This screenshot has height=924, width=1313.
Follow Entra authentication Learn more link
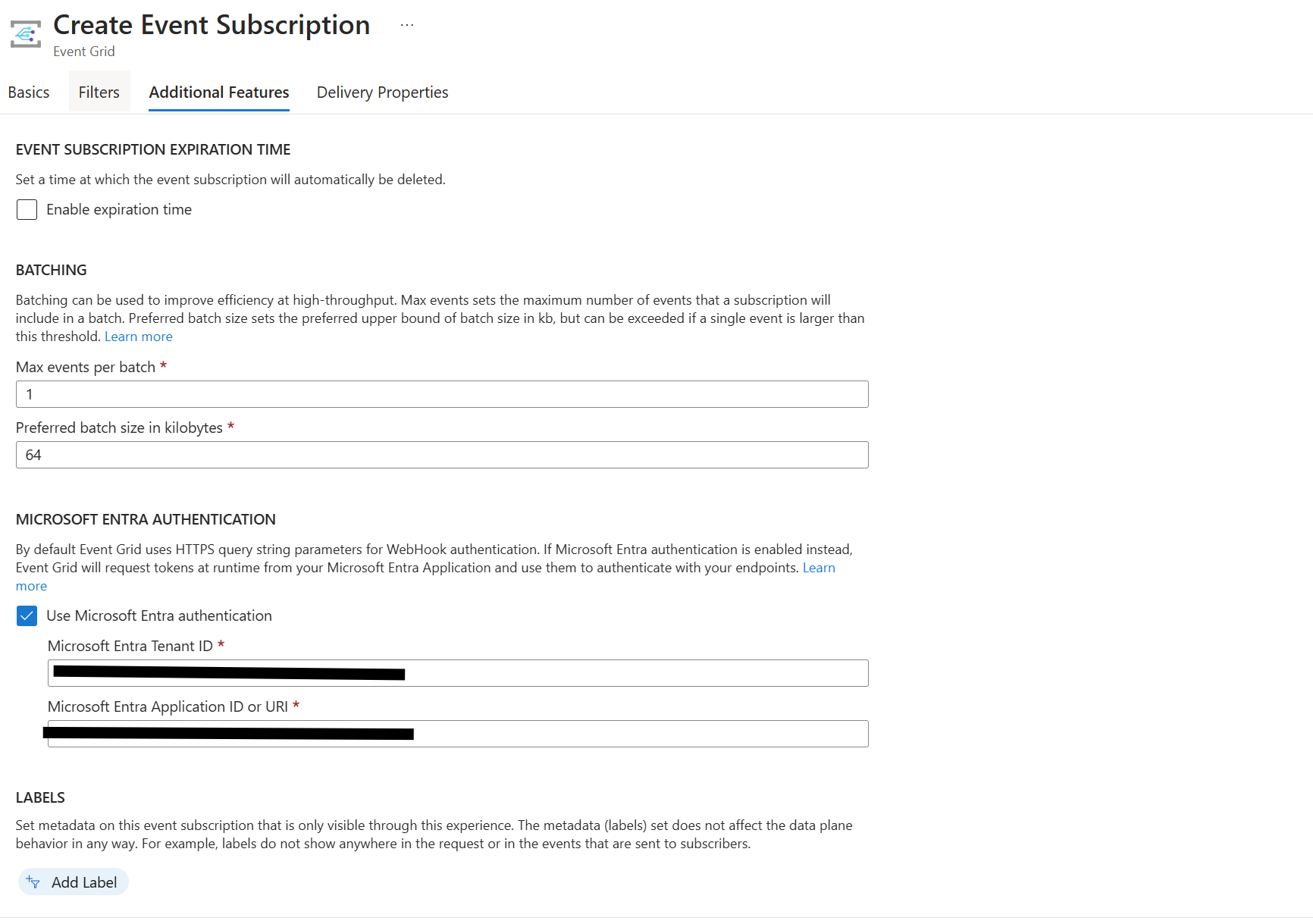pyautogui.click(x=819, y=568)
